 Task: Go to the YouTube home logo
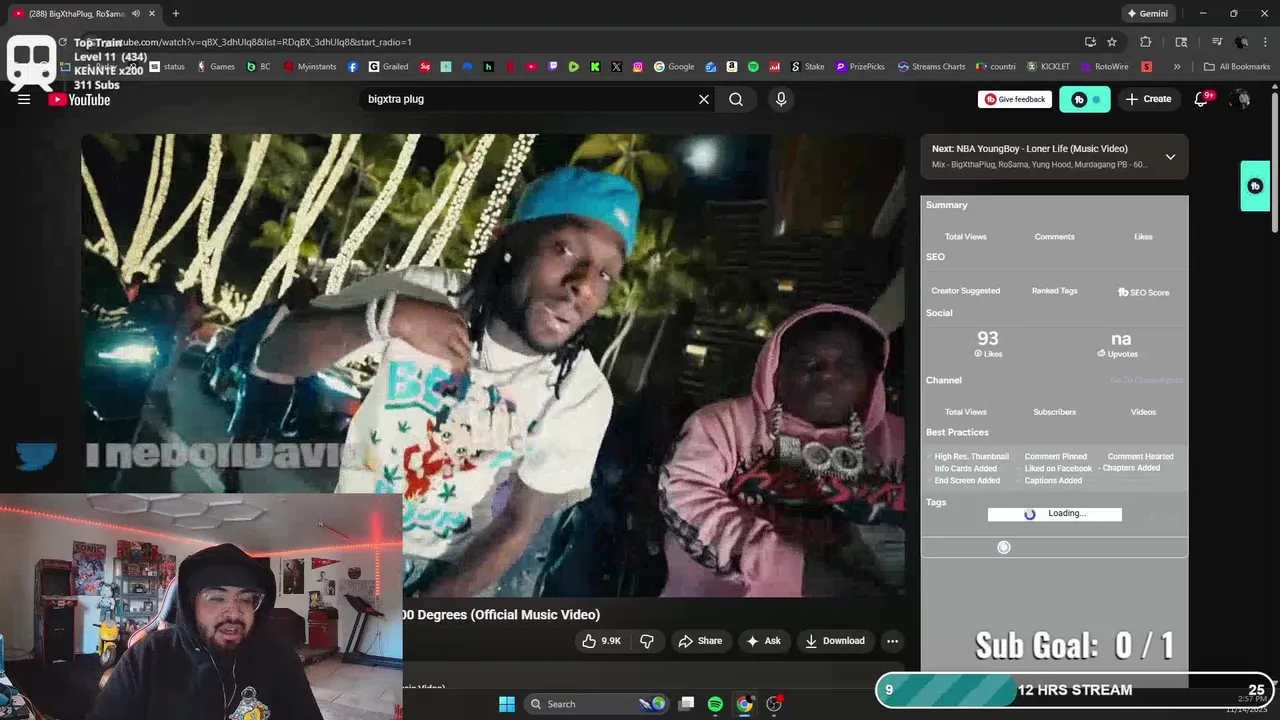click(79, 100)
